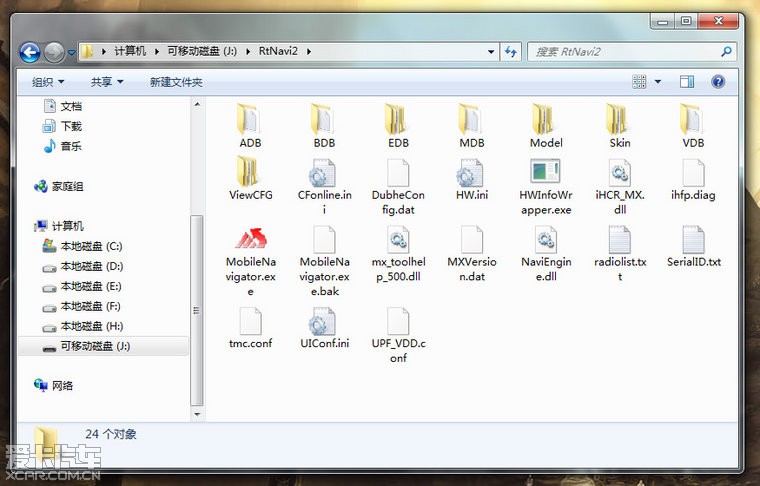
Task: Select the BDB folder icon
Action: coord(323,119)
